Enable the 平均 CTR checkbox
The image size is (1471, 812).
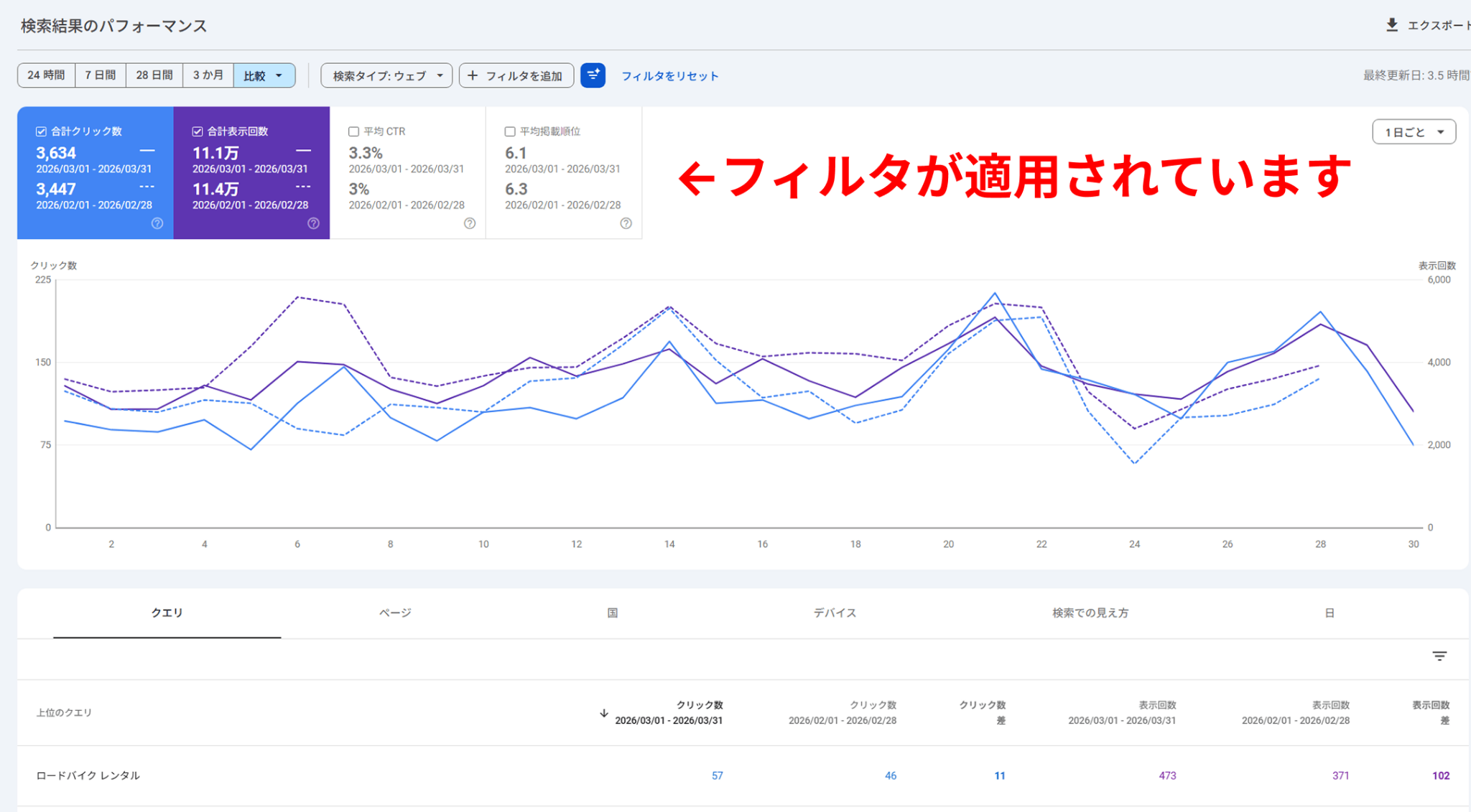click(x=353, y=131)
